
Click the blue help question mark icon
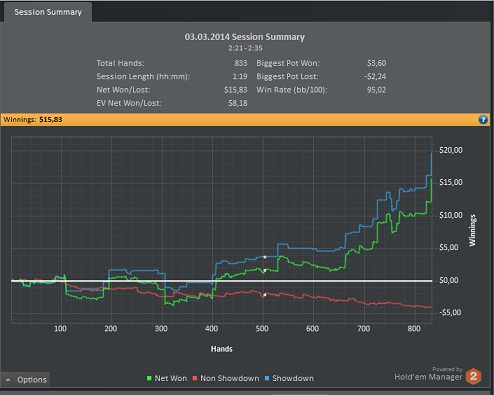point(483,120)
